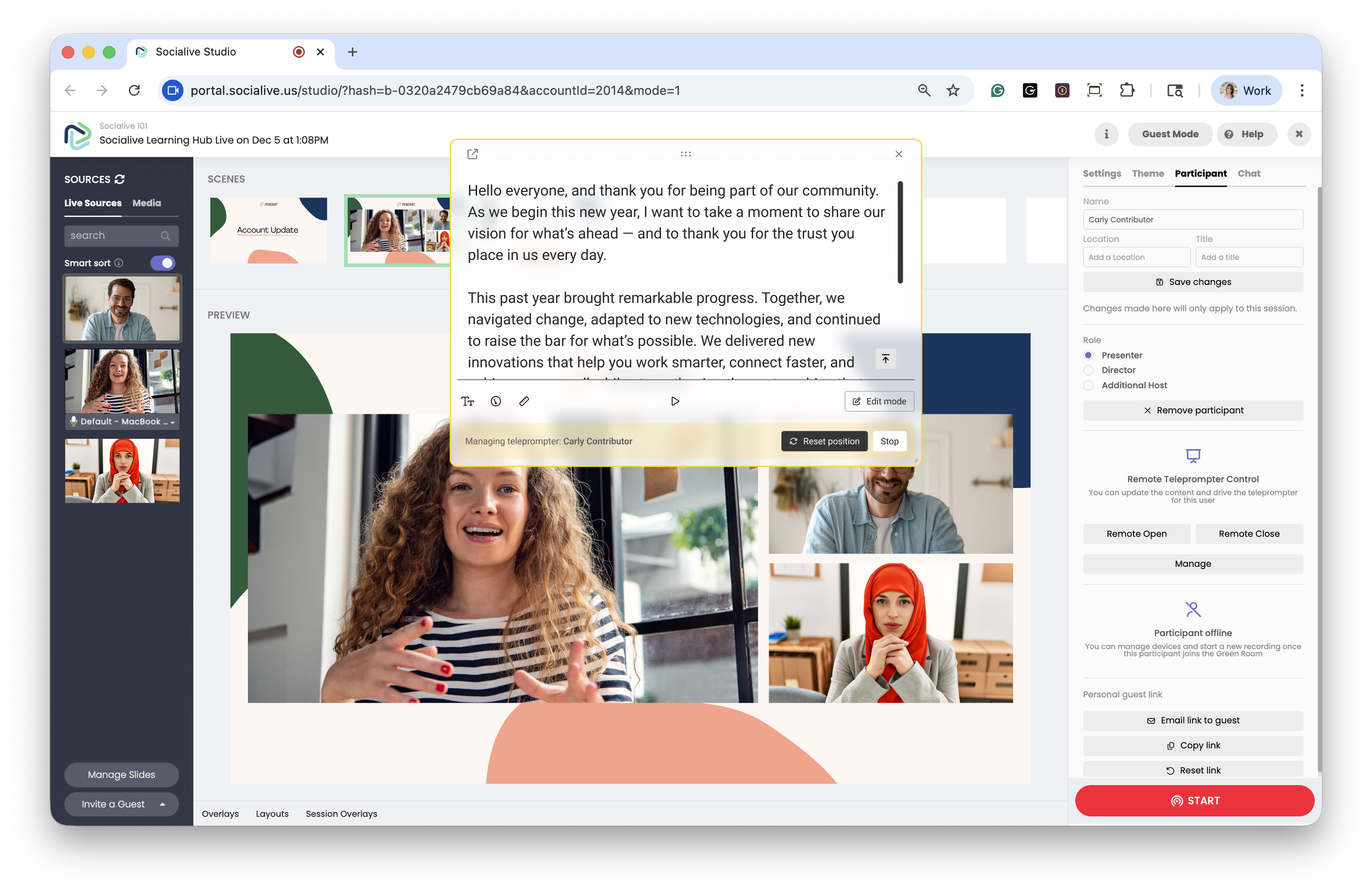Open the teleprompter speed timer icon
Viewport: 1372px width, 892px height.
click(x=496, y=401)
